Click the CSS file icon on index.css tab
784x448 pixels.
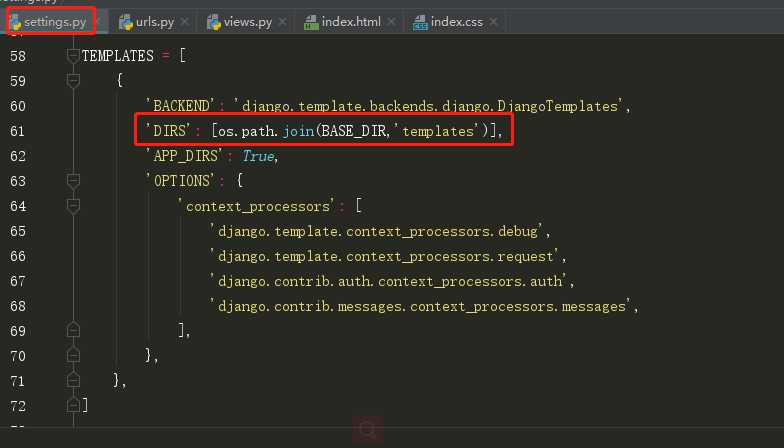[x=420, y=22]
